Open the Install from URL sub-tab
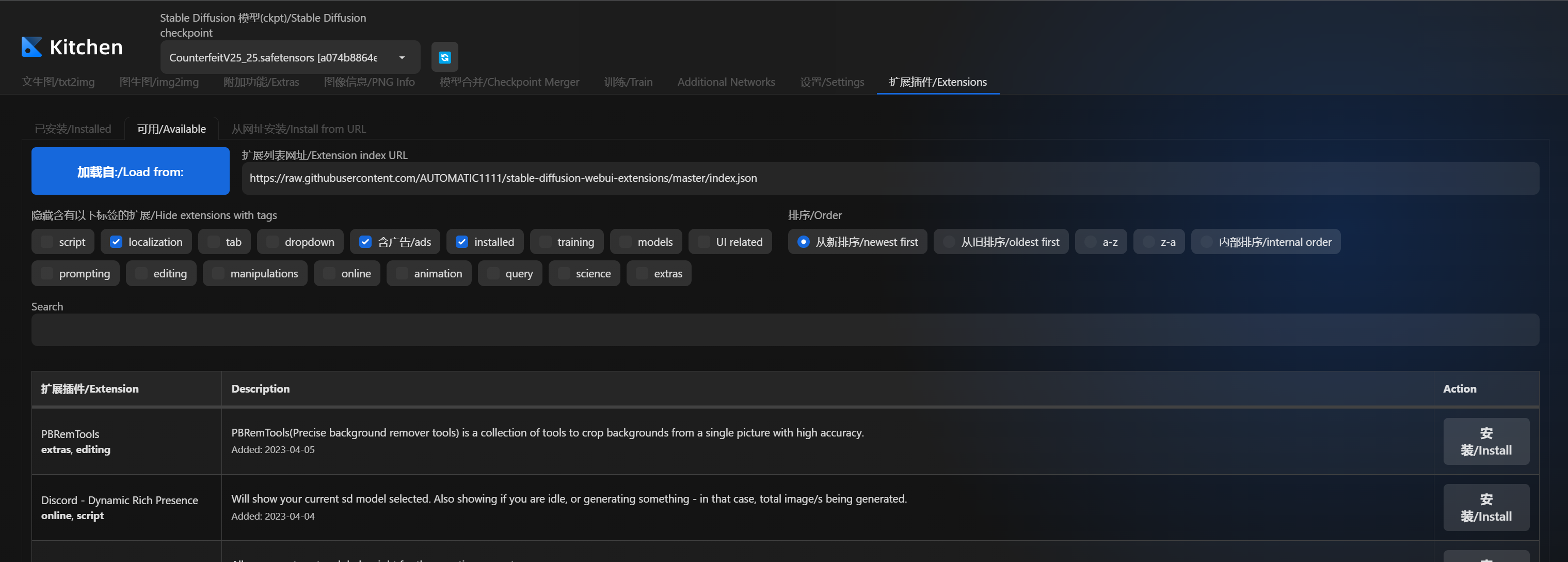Image resolution: width=1568 pixels, height=562 pixels. tap(299, 129)
